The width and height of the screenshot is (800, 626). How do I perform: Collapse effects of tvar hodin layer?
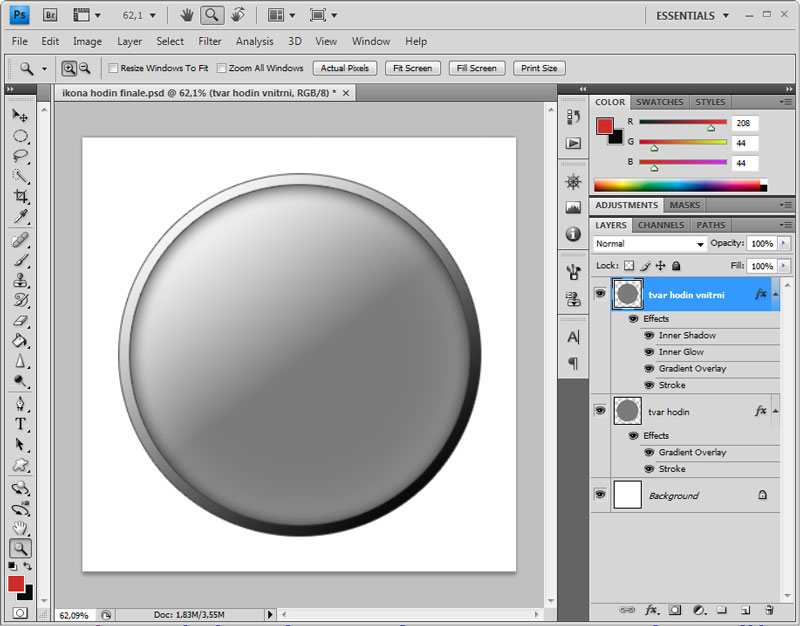774,411
